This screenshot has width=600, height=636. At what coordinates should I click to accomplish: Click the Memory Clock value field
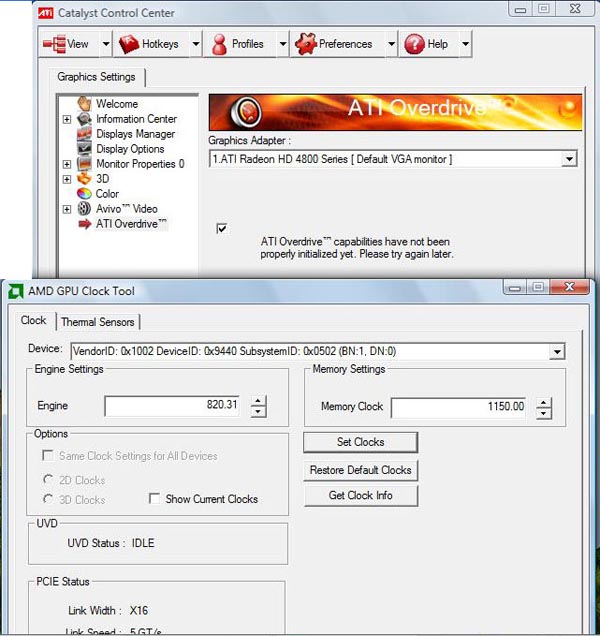coord(458,407)
